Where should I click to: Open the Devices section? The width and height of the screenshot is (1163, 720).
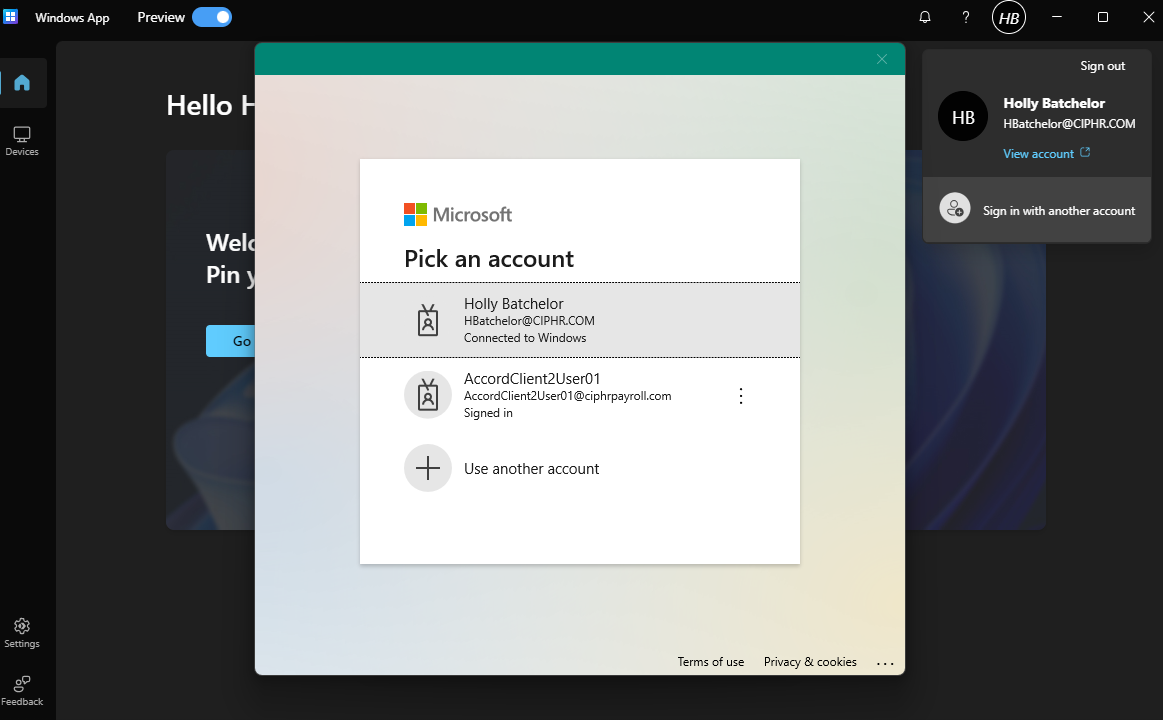click(22, 141)
